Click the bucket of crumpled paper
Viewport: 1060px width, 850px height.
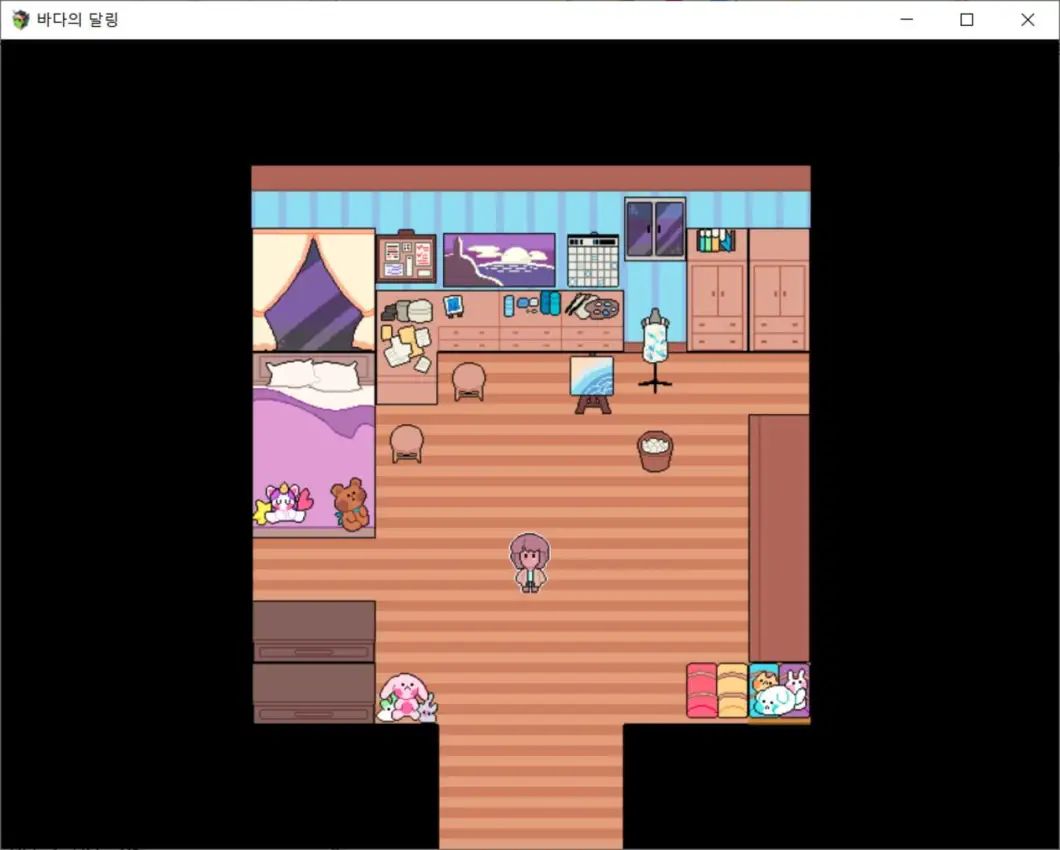pos(655,451)
